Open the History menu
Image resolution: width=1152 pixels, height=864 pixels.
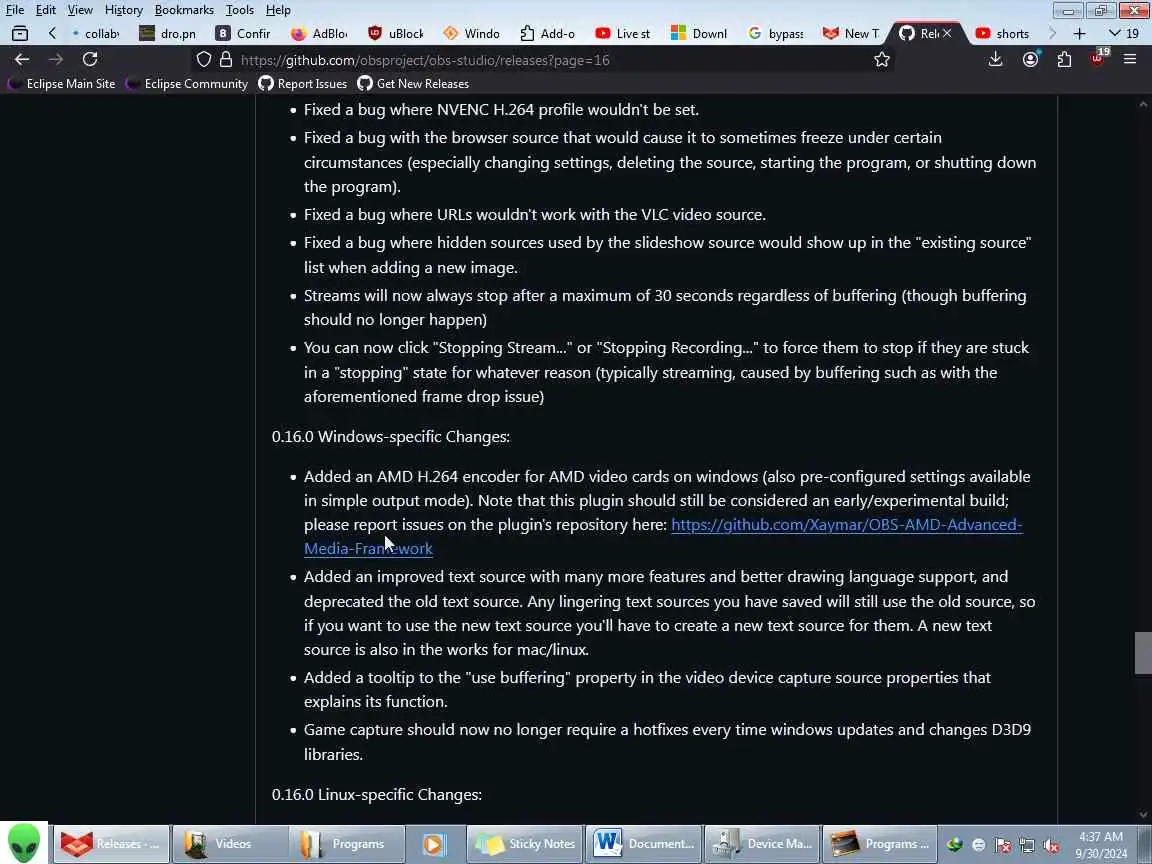point(123,10)
